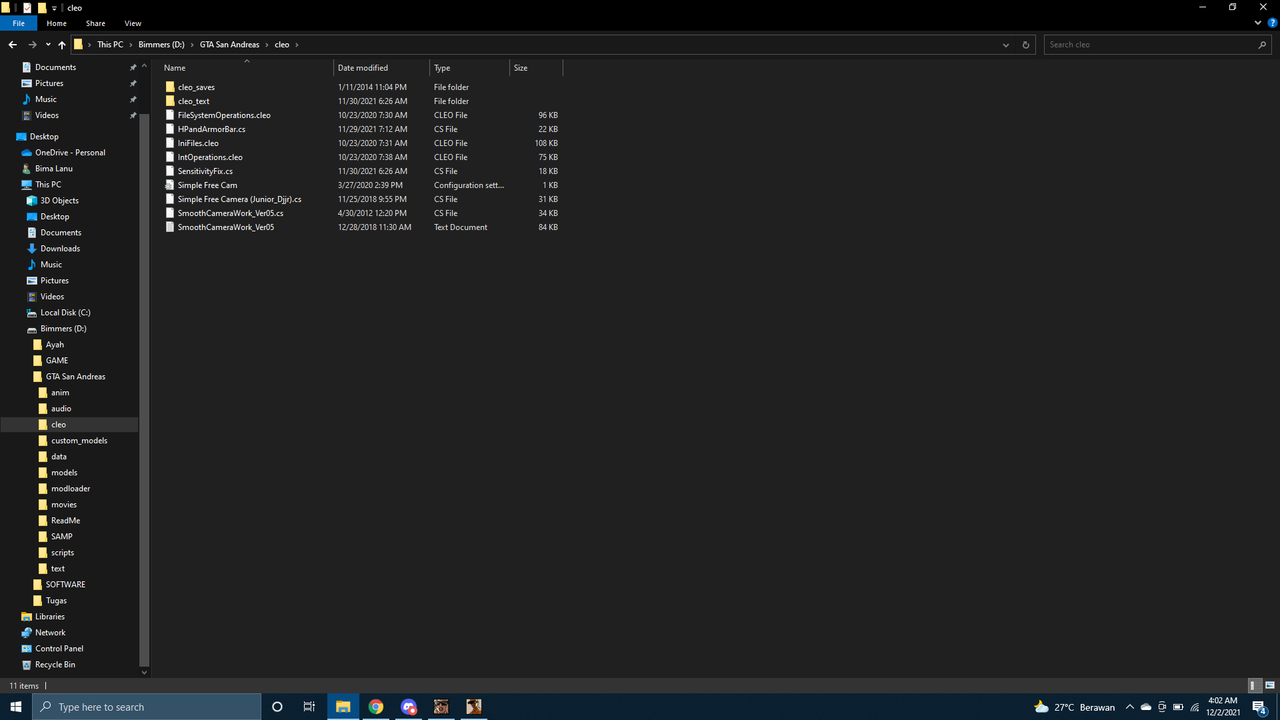Screen dimensions: 1280x720
Task: Open the Help question mark icon
Action: coord(1272,23)
